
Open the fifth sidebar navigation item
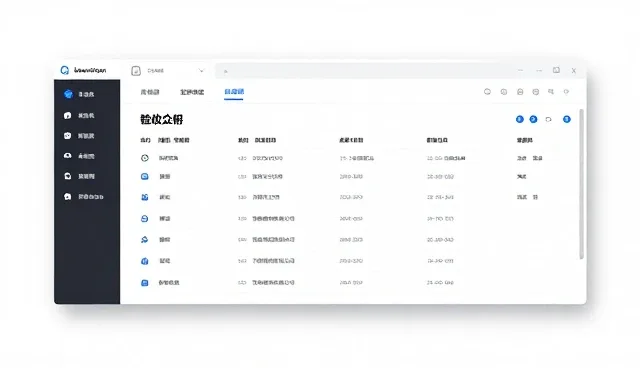pos(79,176)
